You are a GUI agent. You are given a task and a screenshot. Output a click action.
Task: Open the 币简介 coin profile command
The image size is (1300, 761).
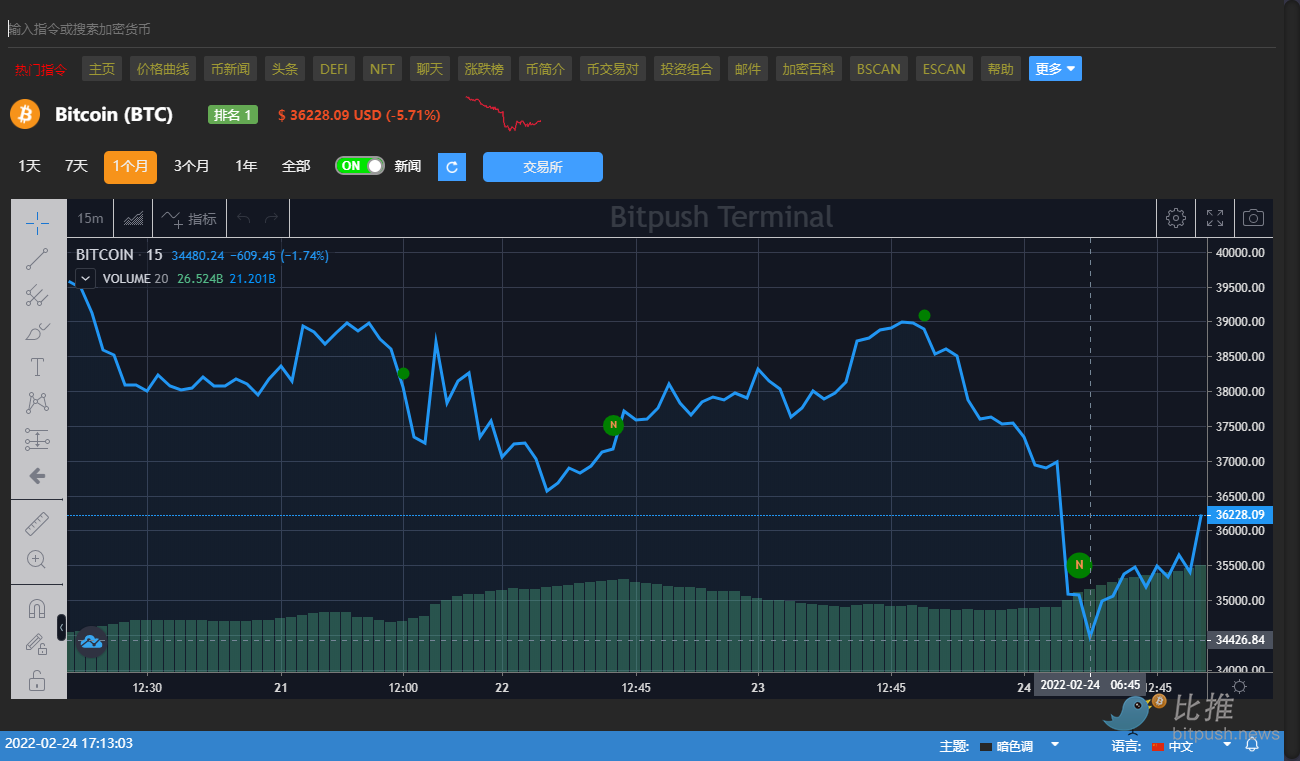point(545,69)
